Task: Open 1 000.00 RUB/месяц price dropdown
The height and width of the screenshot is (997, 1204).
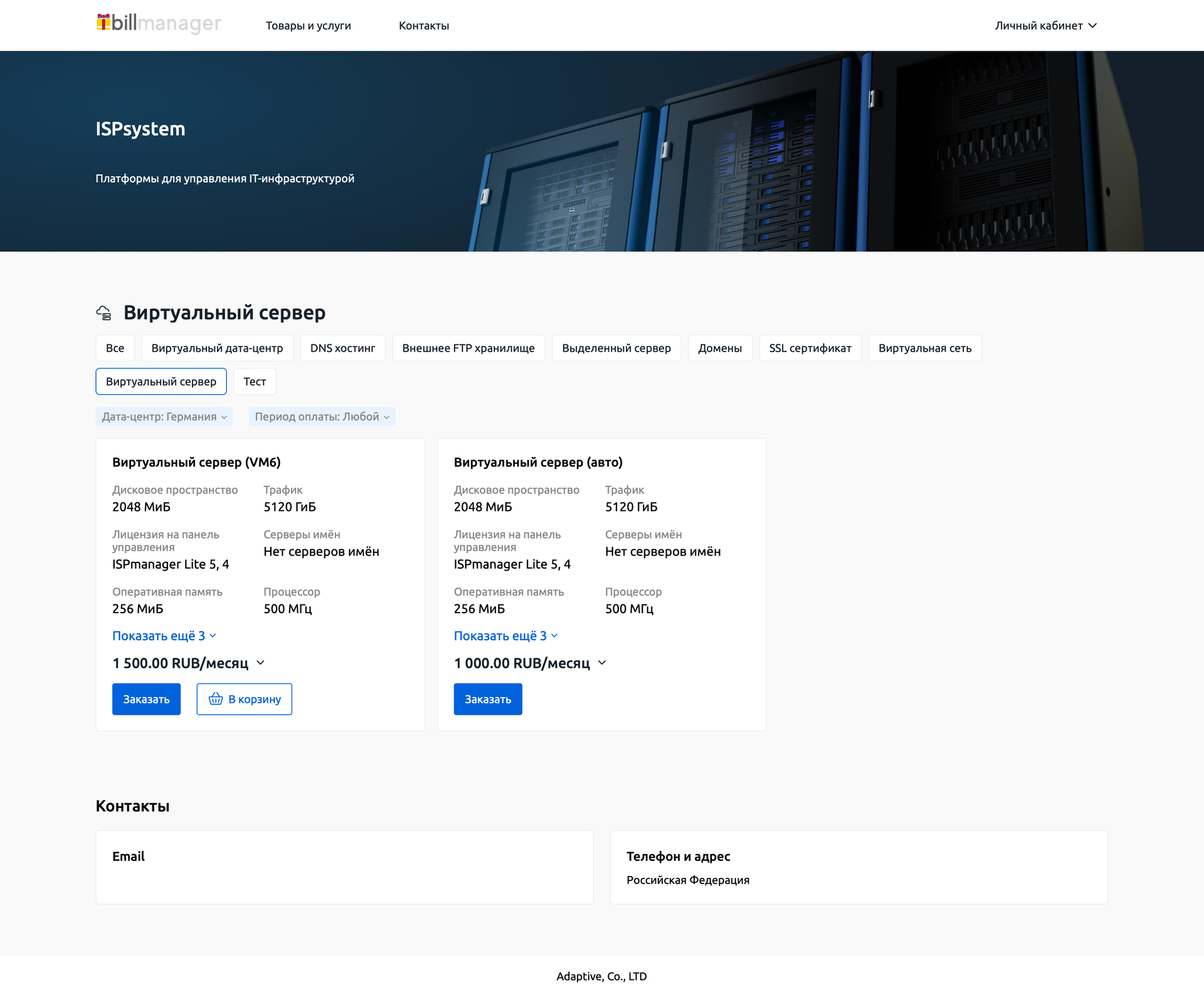Action: [531, 663]
